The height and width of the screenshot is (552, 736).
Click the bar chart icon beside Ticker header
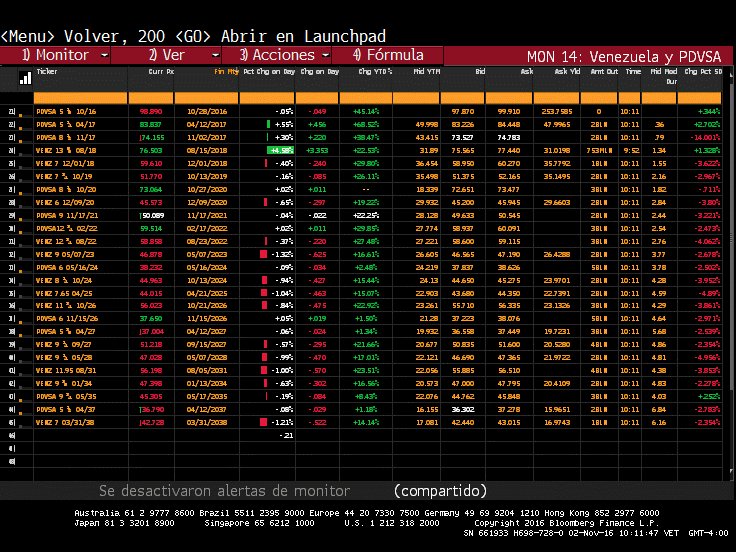(x=25, y=78)
